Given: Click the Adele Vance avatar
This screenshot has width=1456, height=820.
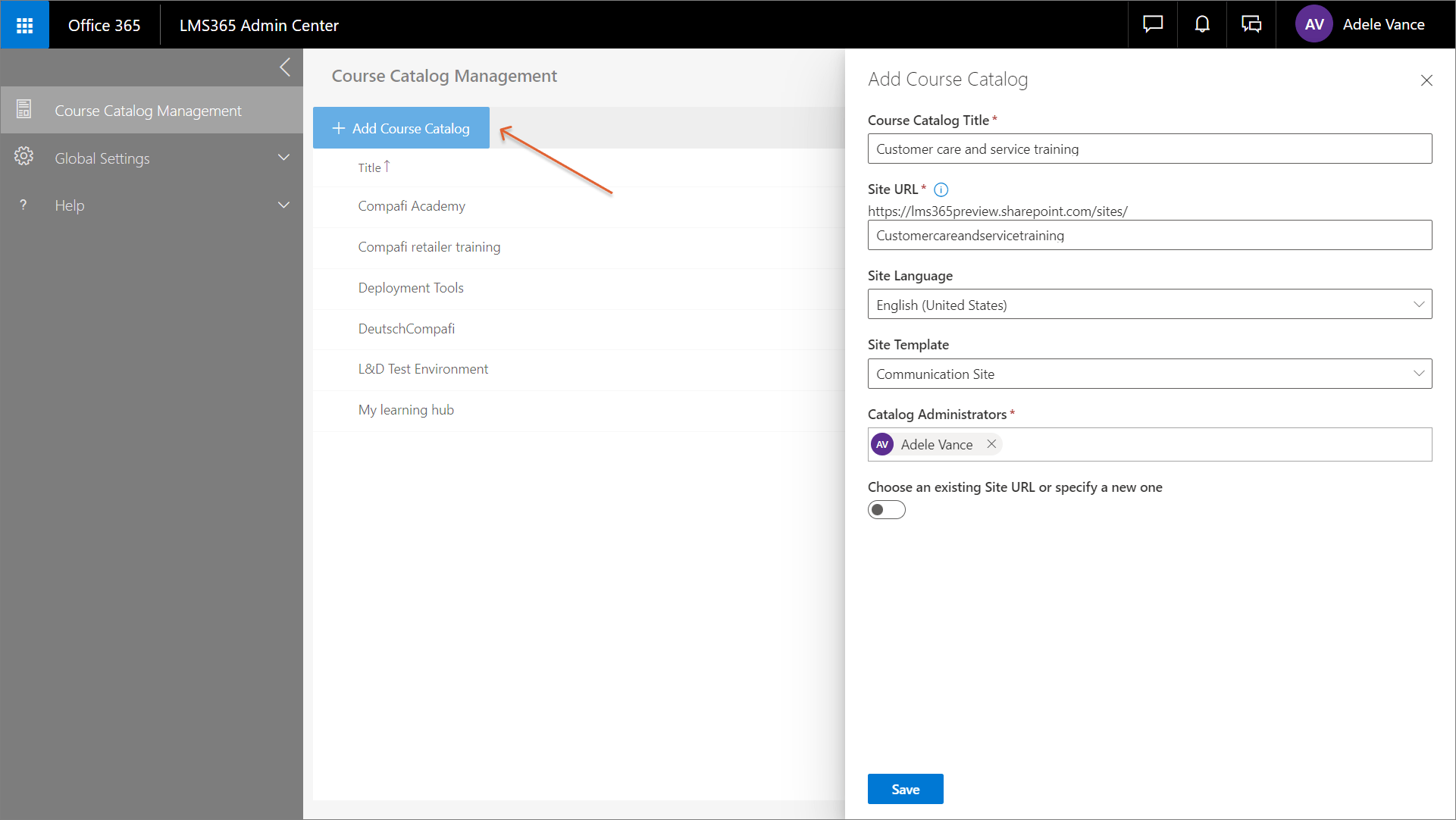Looking at the screenshot, I should pos(1314,23).
